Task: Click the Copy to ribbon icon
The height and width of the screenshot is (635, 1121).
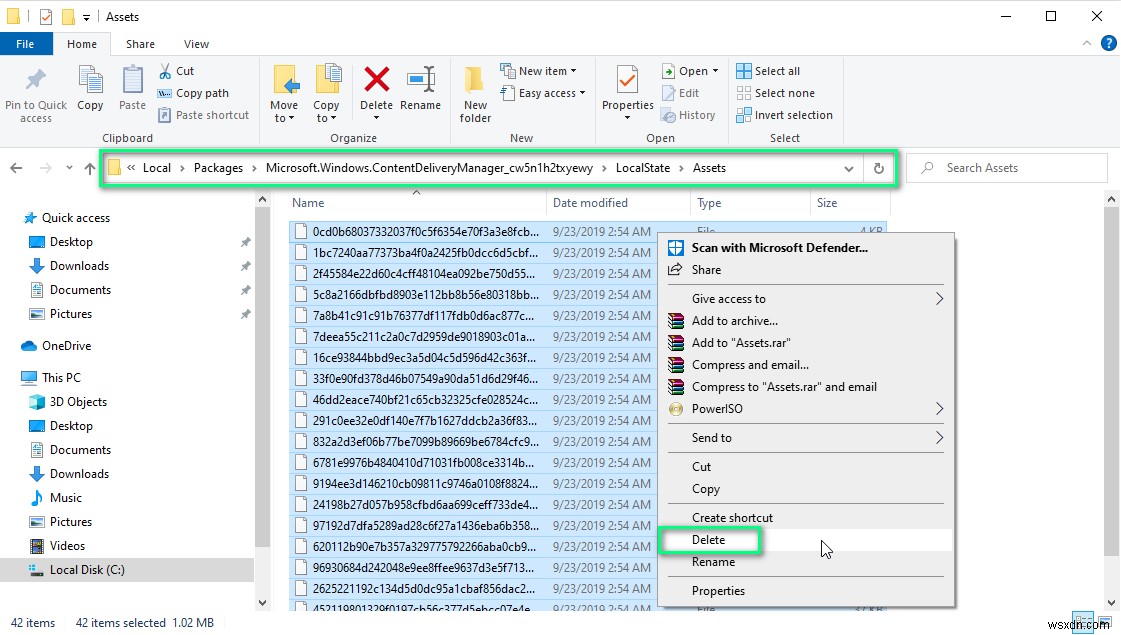Action: tap(327, 80)
